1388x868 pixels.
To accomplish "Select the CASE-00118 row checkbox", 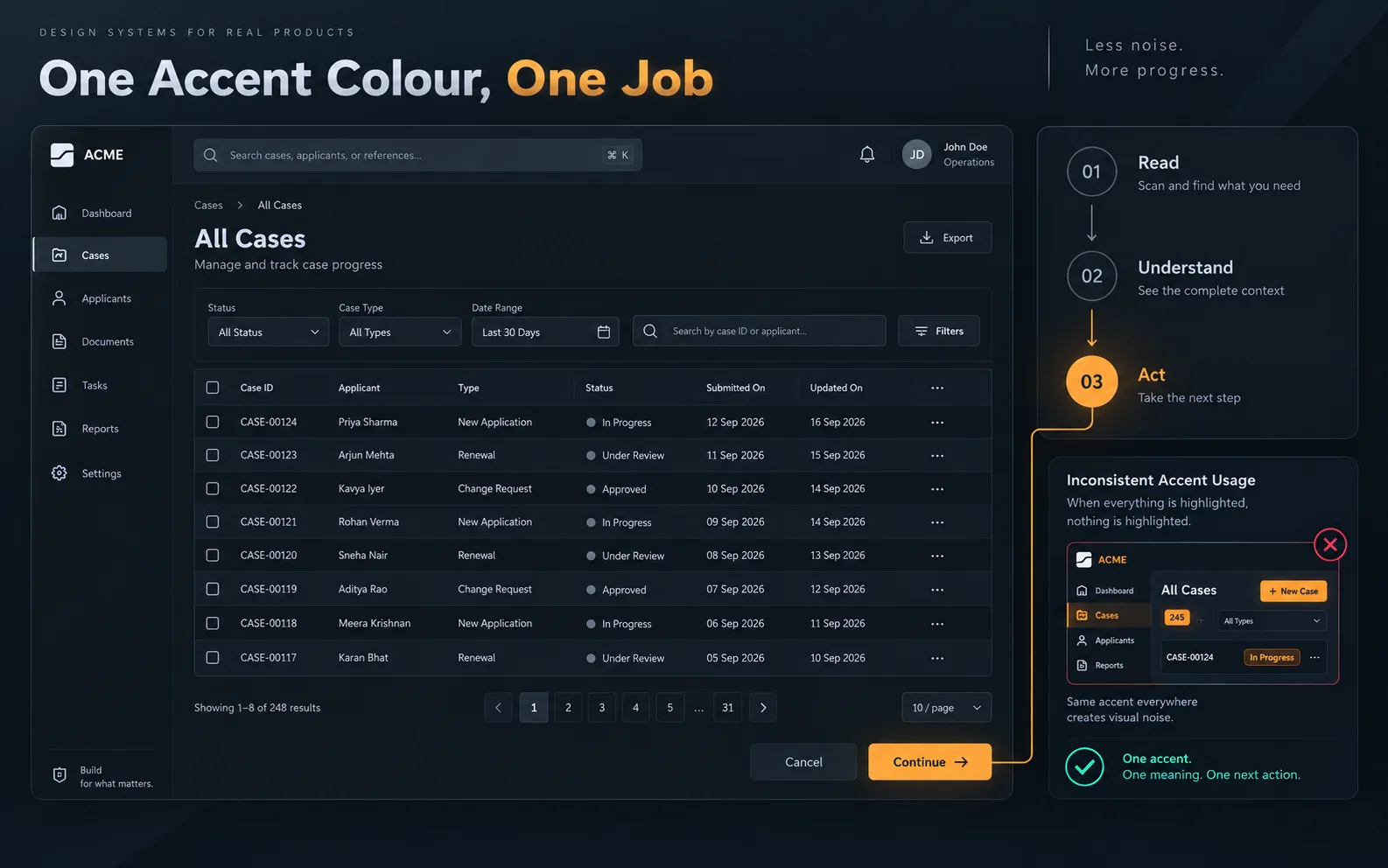I will pyautogui.click(x=213, y=623).
